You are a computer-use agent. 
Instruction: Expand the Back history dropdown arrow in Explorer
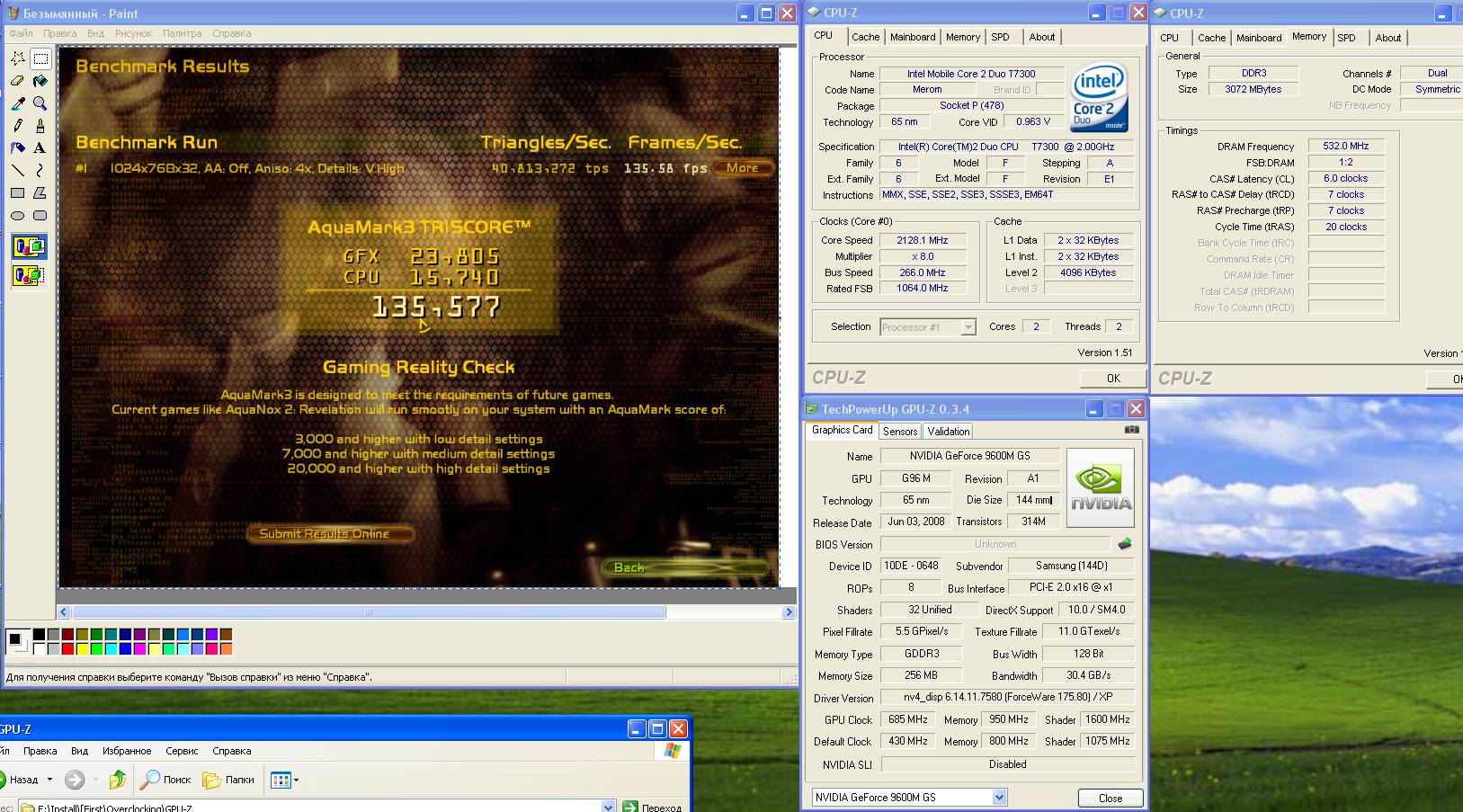49,780
